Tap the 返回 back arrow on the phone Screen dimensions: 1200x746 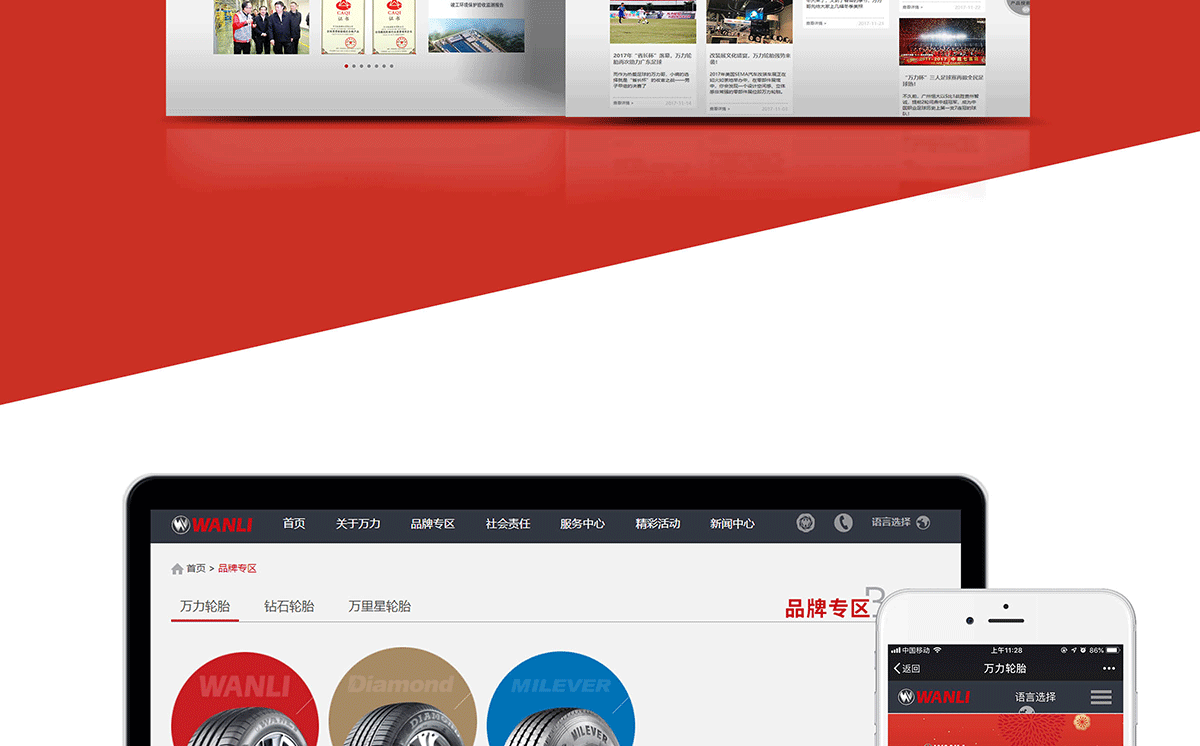click(x=906, y=668)
